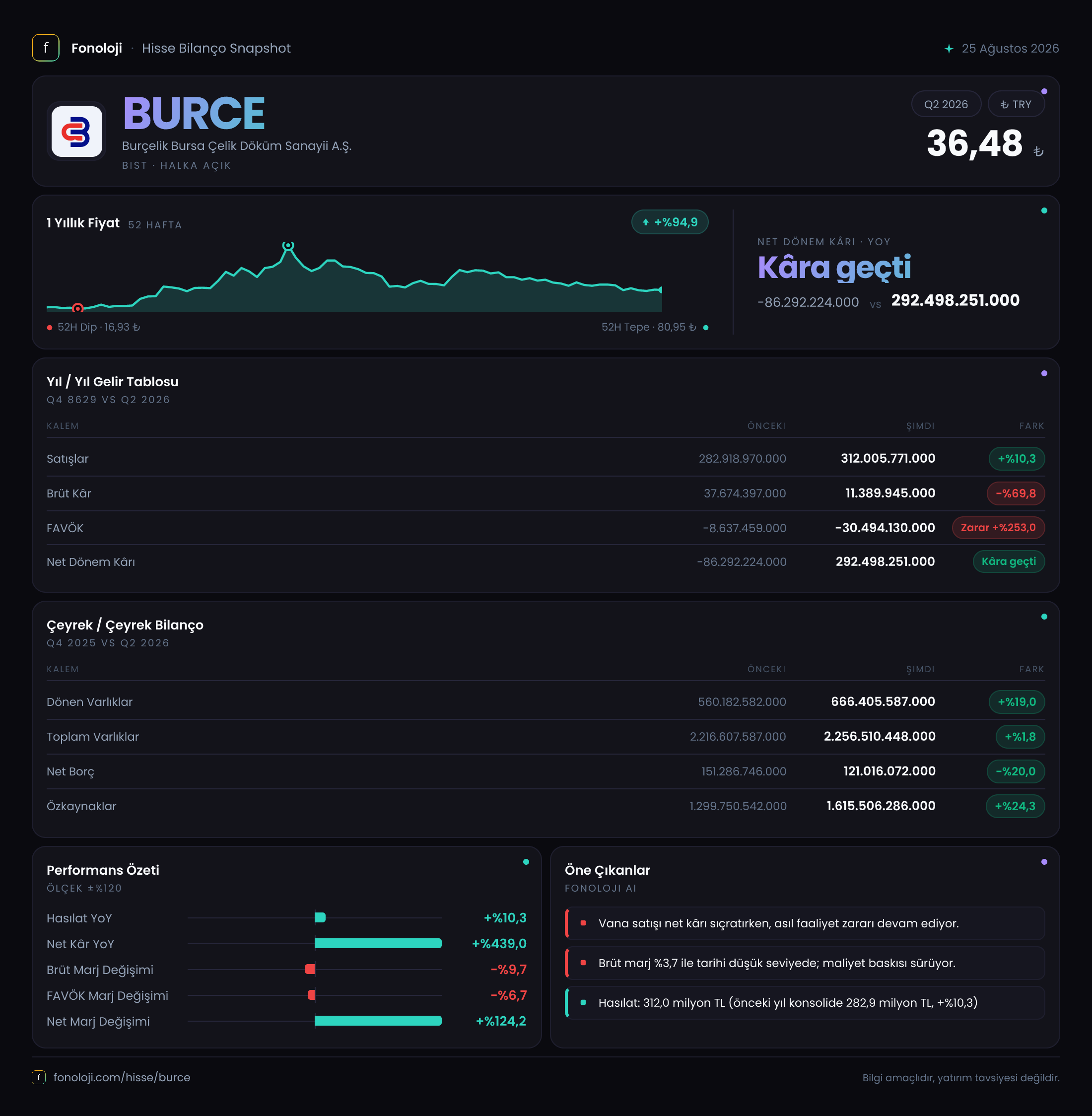The width and height of the screenshot is (1092, 1116).
Task: Click the BURCE company logo thumbnail
Action: 77,132
